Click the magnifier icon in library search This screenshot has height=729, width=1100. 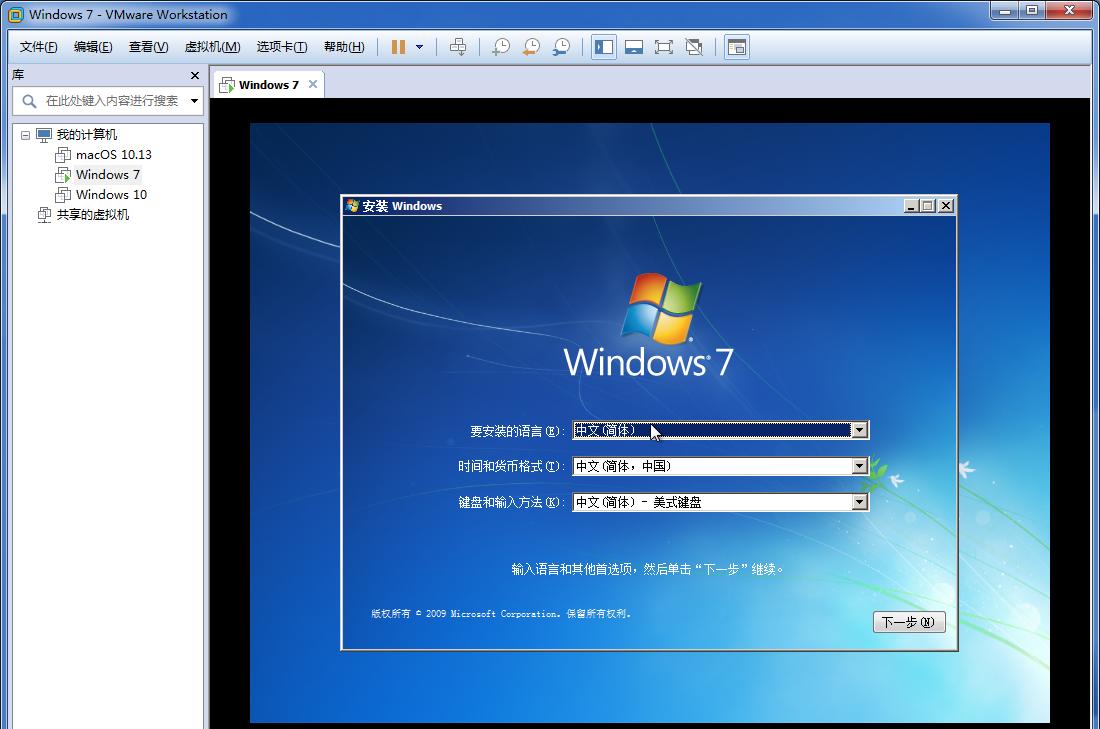tap(29, 101)
